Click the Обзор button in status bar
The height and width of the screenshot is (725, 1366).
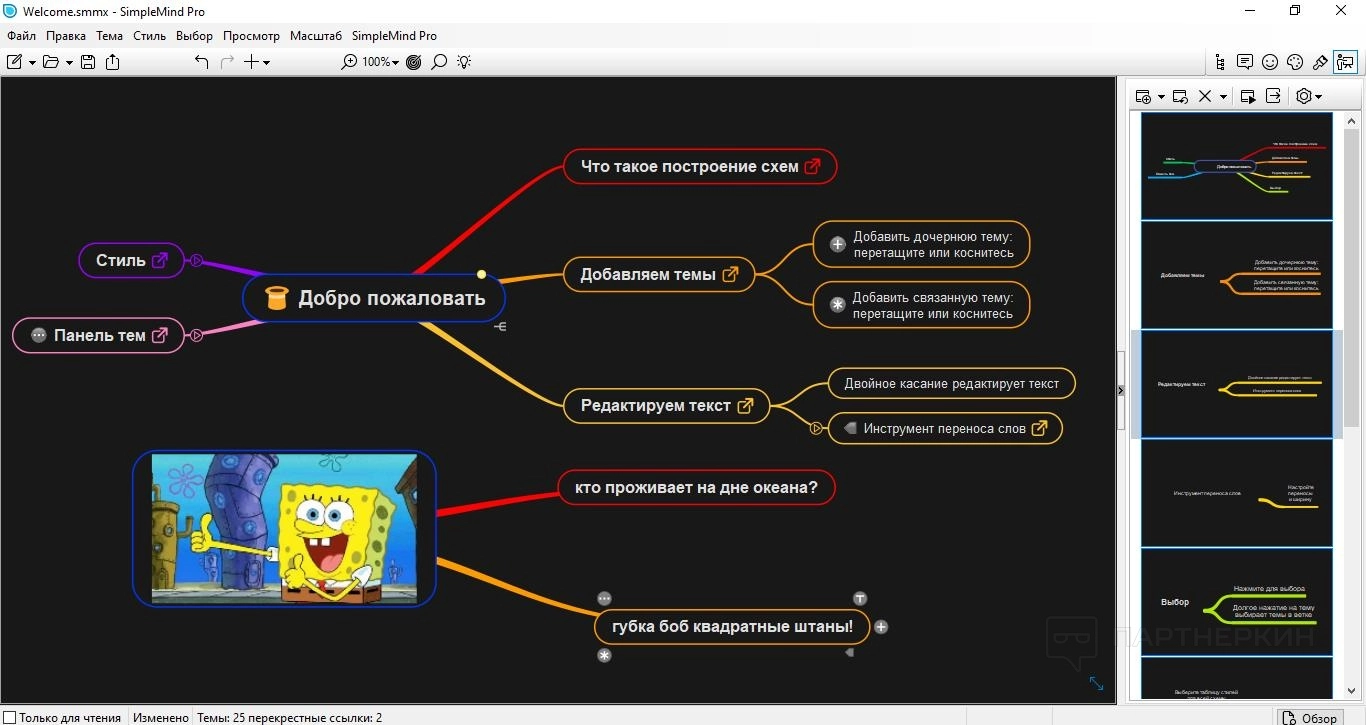1310,717
